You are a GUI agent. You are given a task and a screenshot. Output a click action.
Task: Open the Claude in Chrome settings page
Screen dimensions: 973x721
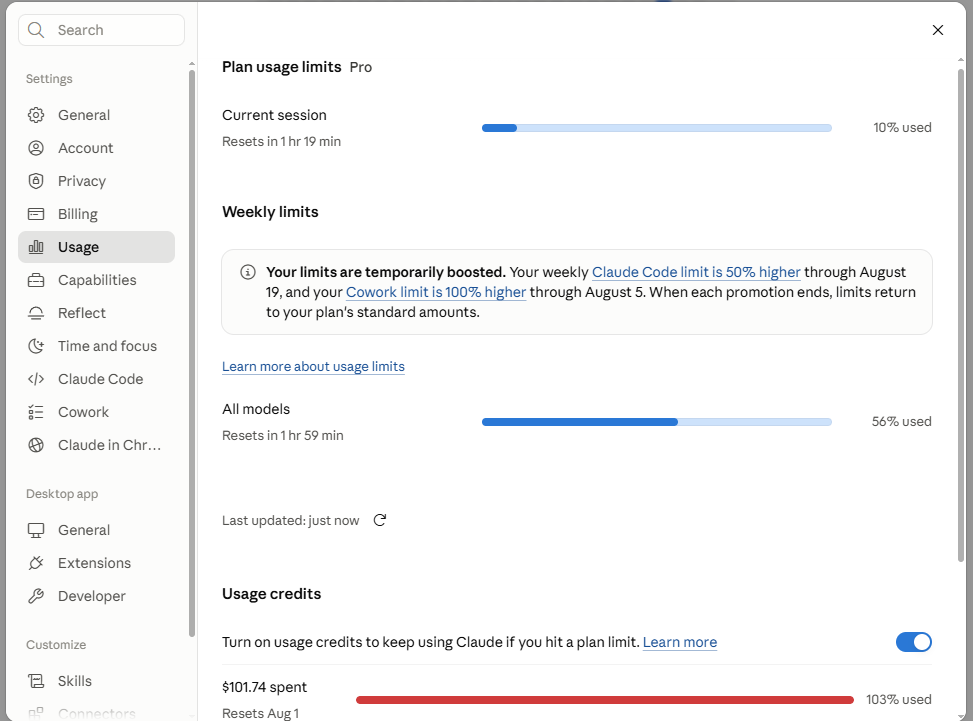click(97, 445)
